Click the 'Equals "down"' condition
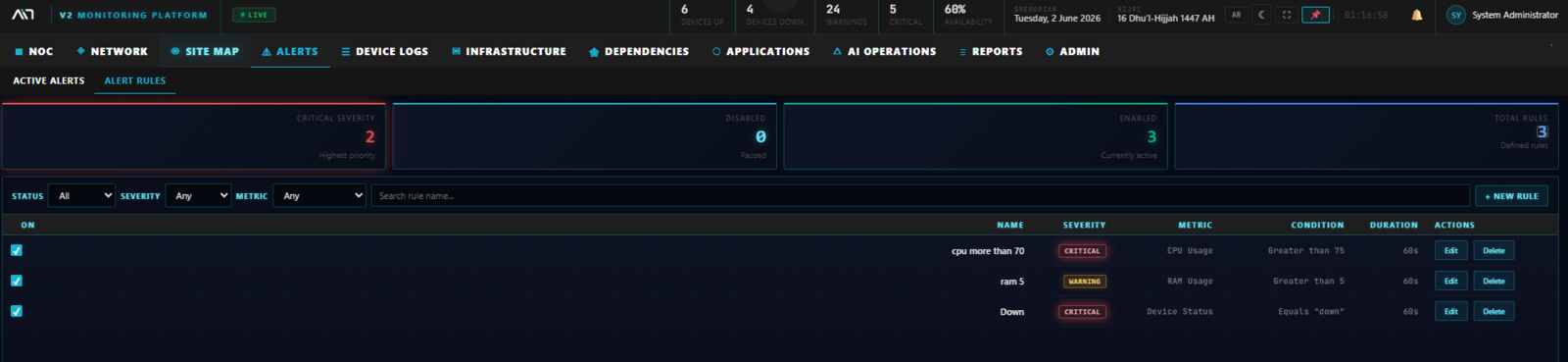This screenshot has height=362, width=1568. tap(1311, 312)
